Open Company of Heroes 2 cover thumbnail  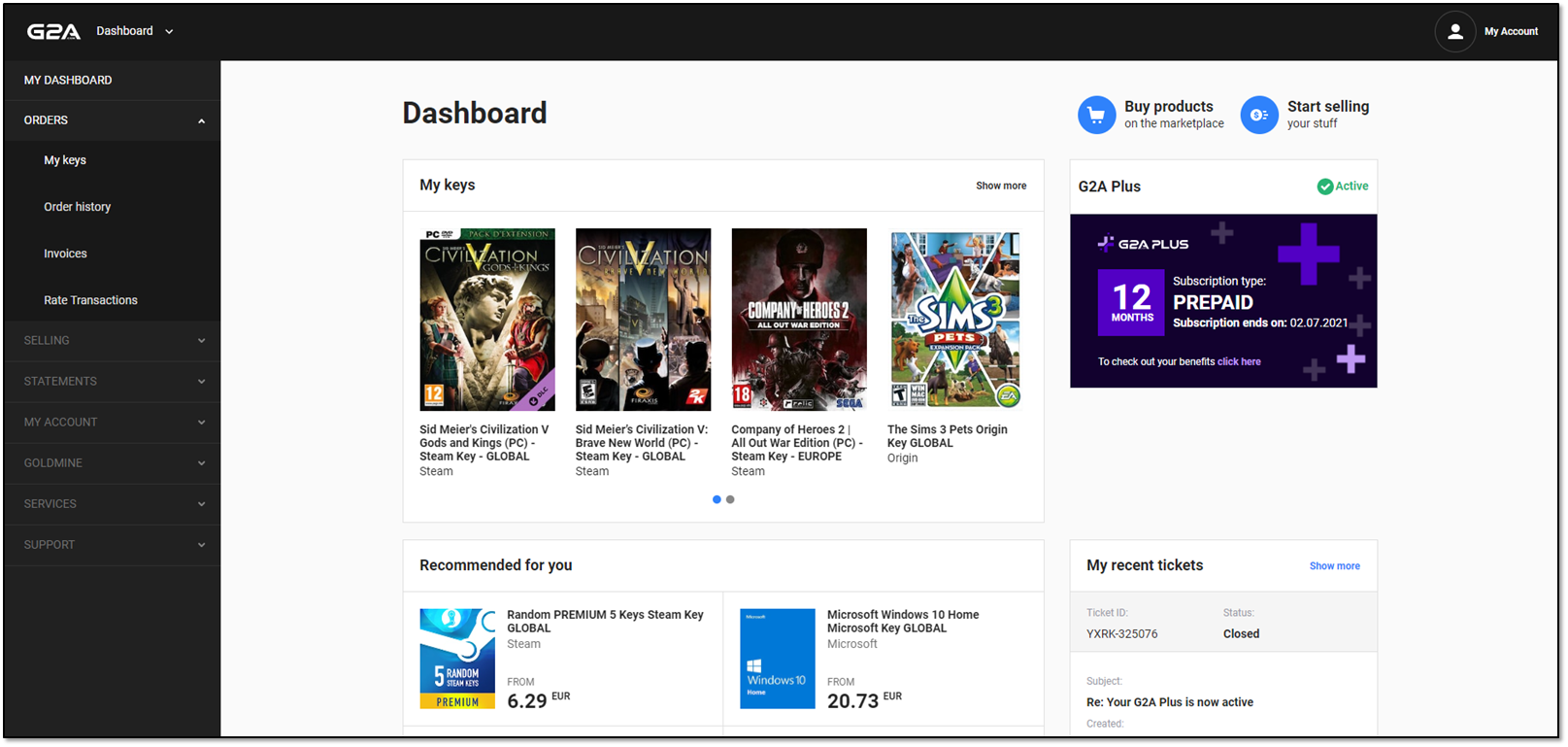[798, 320]
